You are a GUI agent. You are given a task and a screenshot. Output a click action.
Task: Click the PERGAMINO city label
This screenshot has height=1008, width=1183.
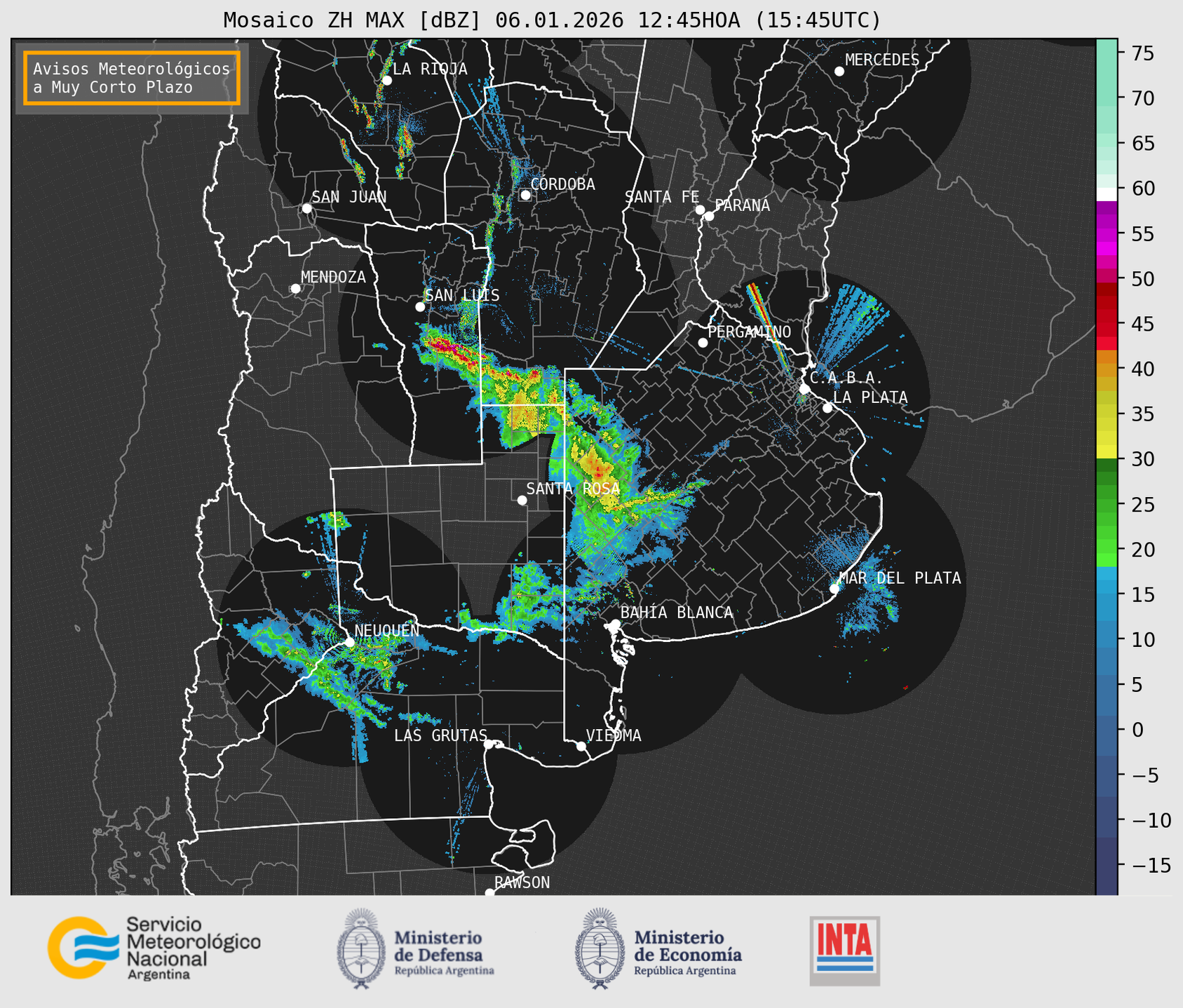749,332
